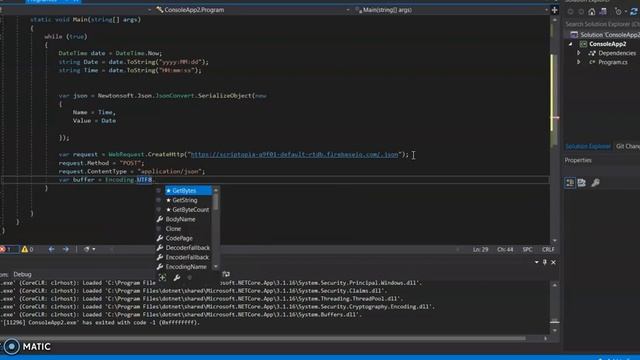Click 'has exited with code -1' output line
Screen dimensions: 640x360
100,322
